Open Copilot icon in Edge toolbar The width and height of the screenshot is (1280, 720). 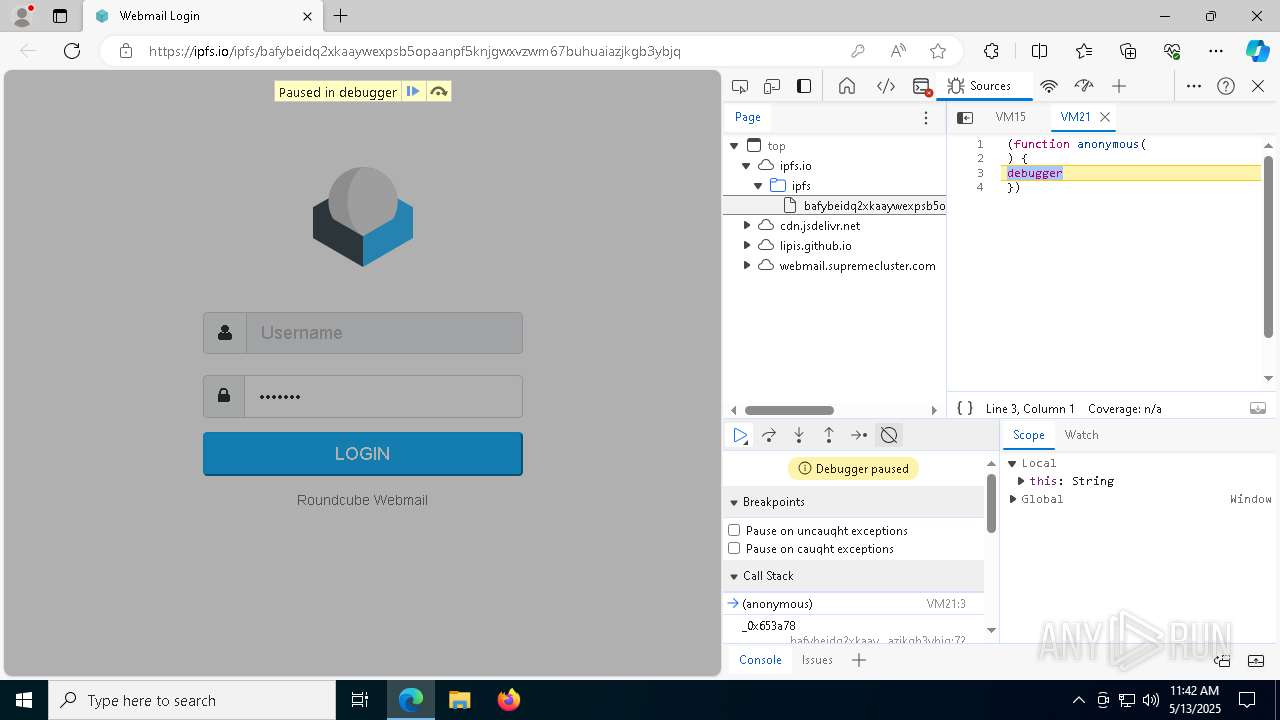click(1257, 51)
